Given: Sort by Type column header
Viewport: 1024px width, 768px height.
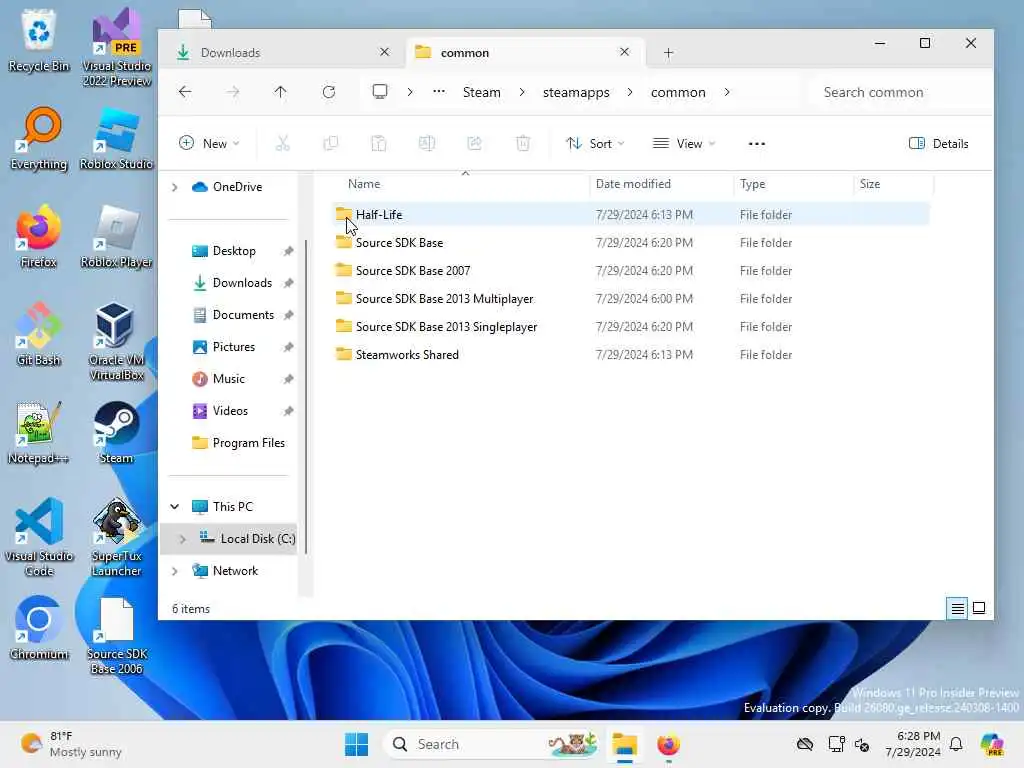Looking at the screenshot, I should pos(793,184).
